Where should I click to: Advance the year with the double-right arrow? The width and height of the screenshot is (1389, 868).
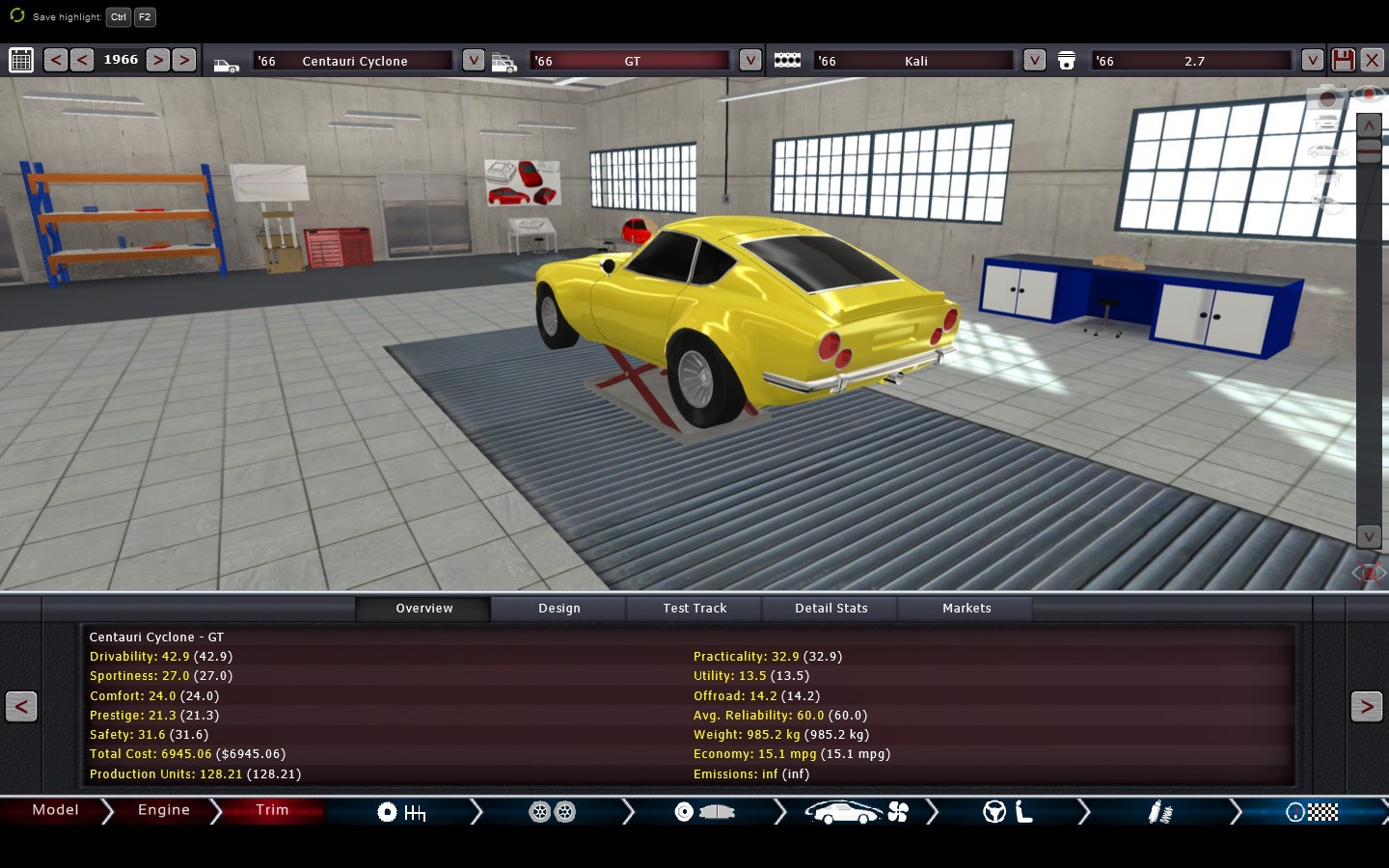point(183,60)
